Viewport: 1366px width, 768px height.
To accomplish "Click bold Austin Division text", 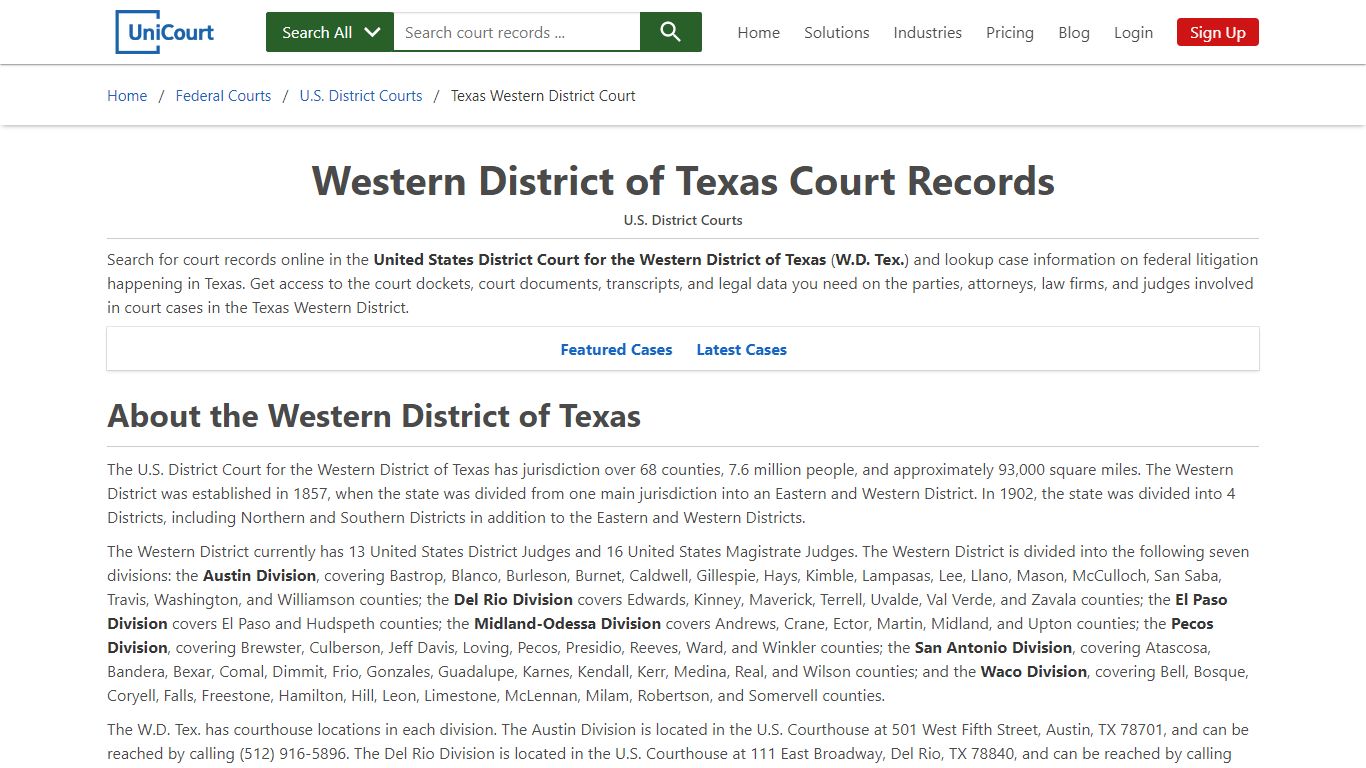I will coord(260,576).
